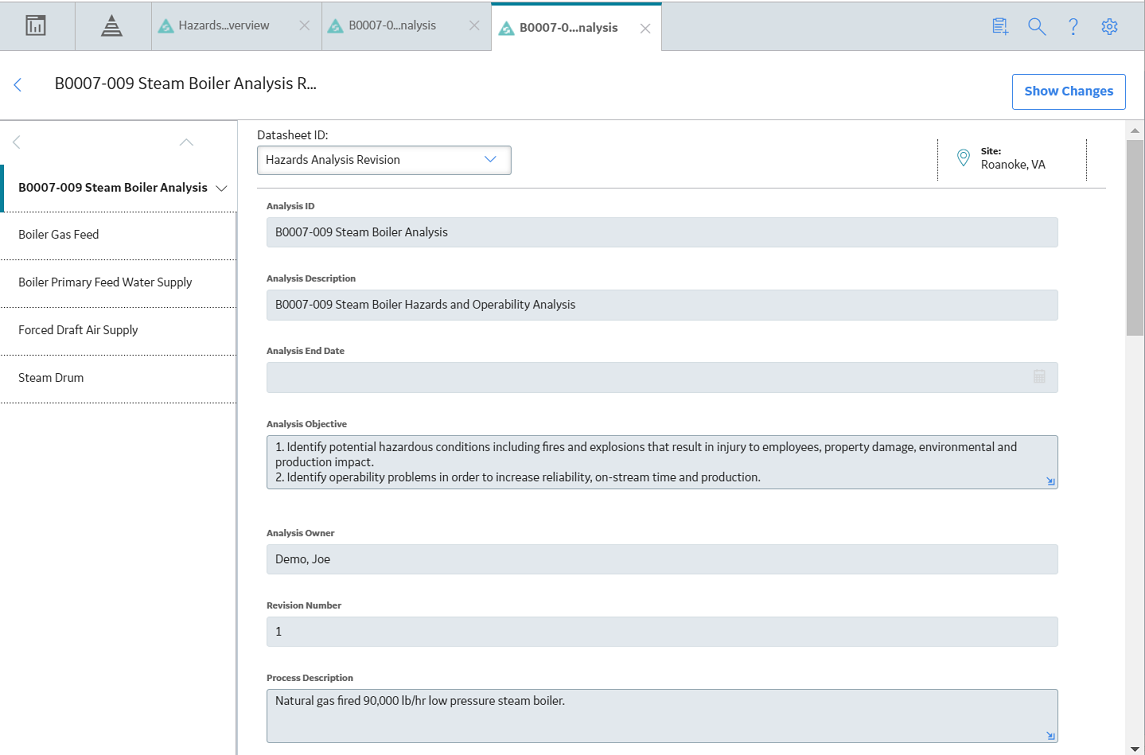Viewport: 1145px width, 755px height.
Task: Click the Process Description text area
Action: 662,716
